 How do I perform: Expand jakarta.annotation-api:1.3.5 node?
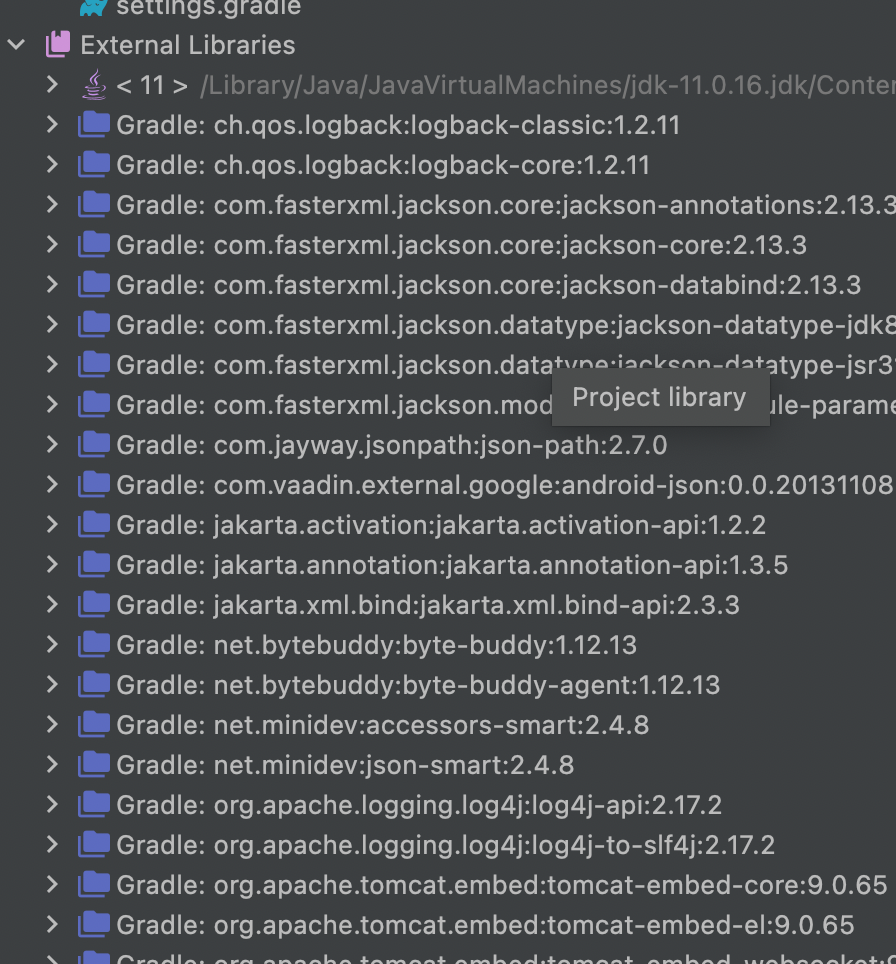(x=52, y=564)
